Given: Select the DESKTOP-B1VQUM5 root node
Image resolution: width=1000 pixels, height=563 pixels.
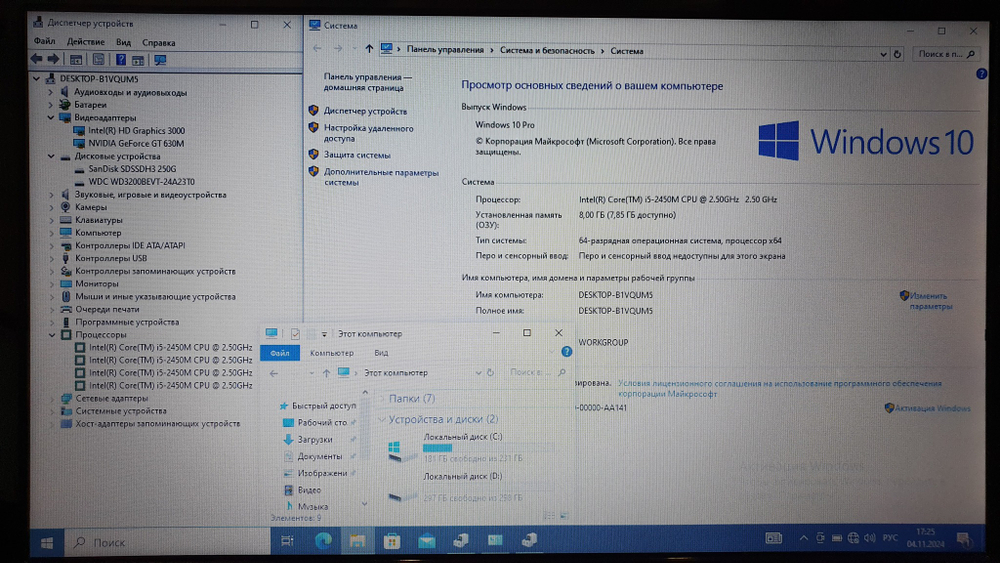Looking at the screenshot, I should tap(99, 79).
